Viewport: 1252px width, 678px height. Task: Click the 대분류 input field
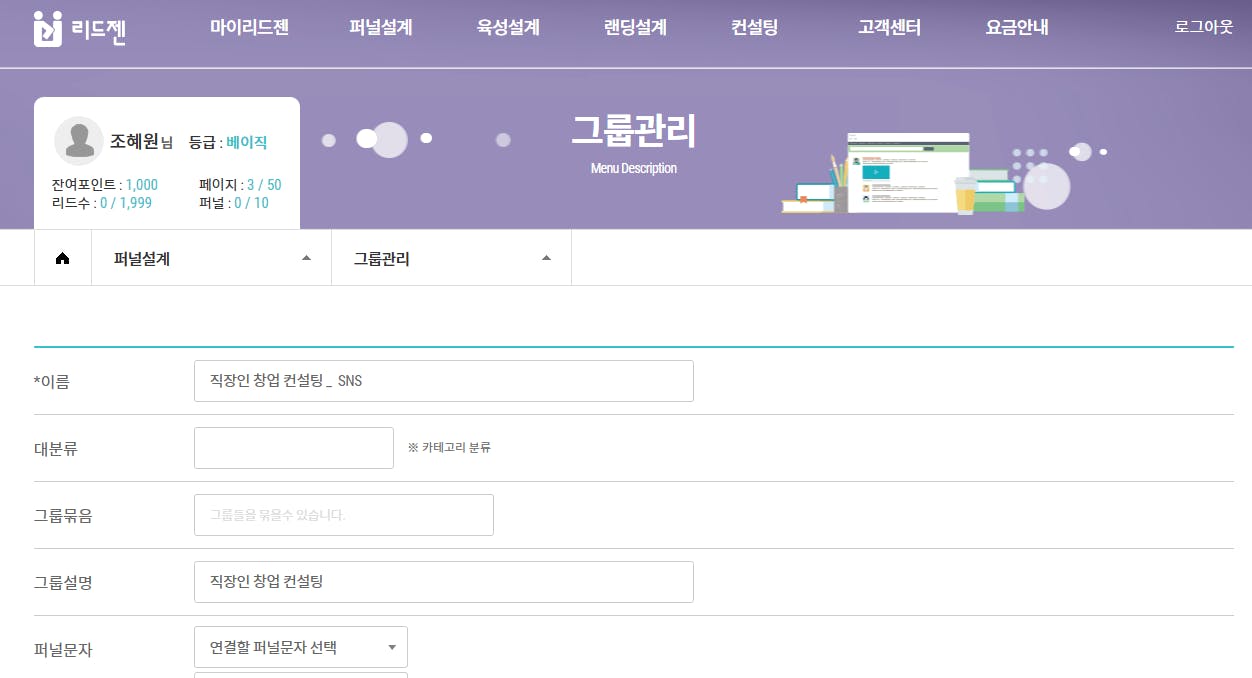coord(294,448)
